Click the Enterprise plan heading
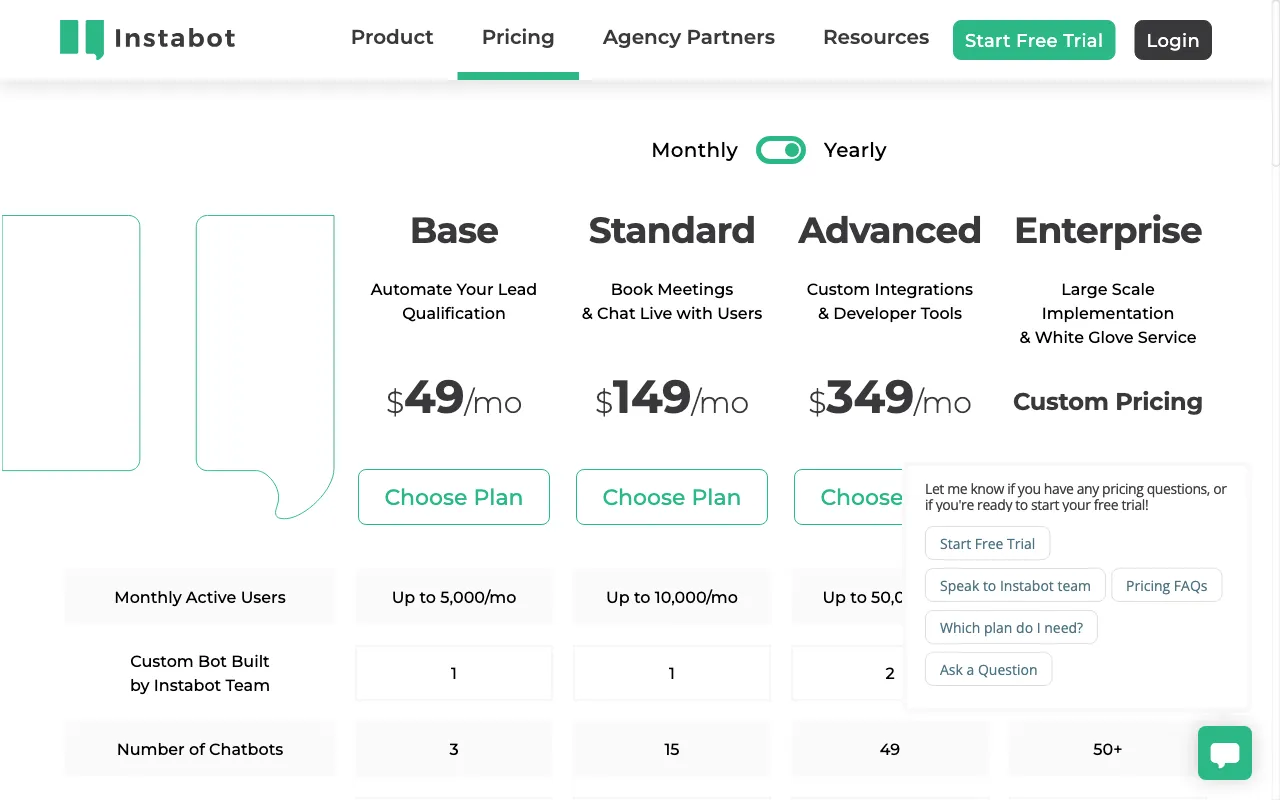The image size is (1280, 800). pos(1108,231)
